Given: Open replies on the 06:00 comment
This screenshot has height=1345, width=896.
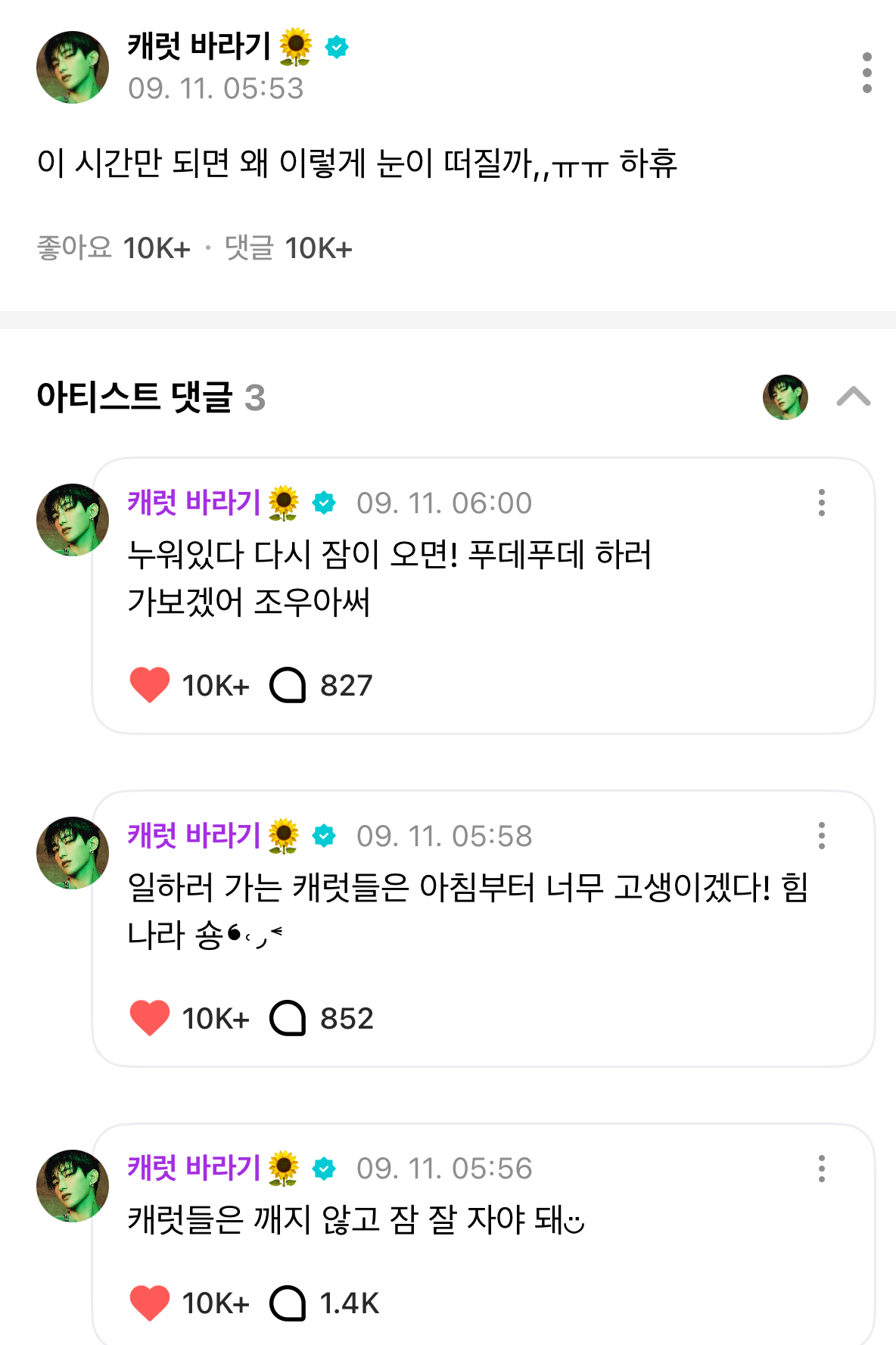Looking at the screenshot, I should coord(288,685).
